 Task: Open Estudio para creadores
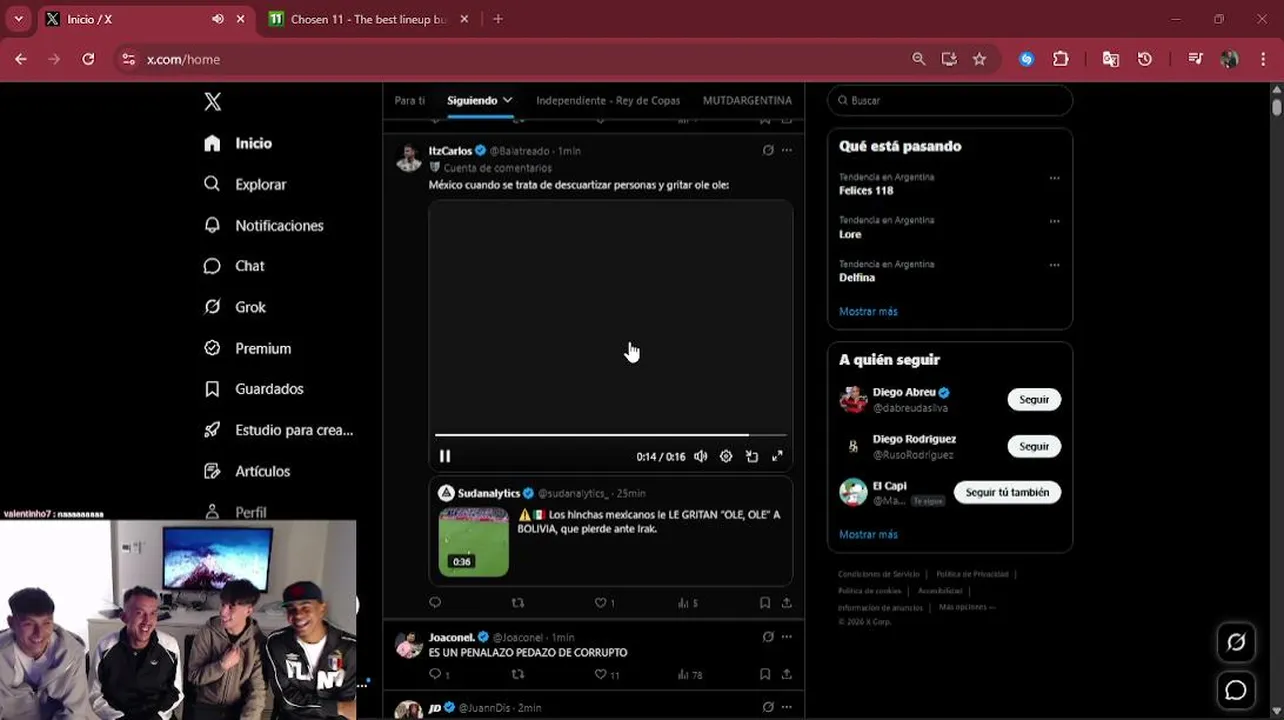[x=279, y=430]
